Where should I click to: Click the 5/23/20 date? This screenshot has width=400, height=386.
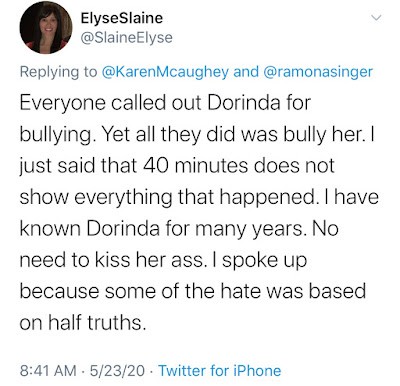click(117, 371)
